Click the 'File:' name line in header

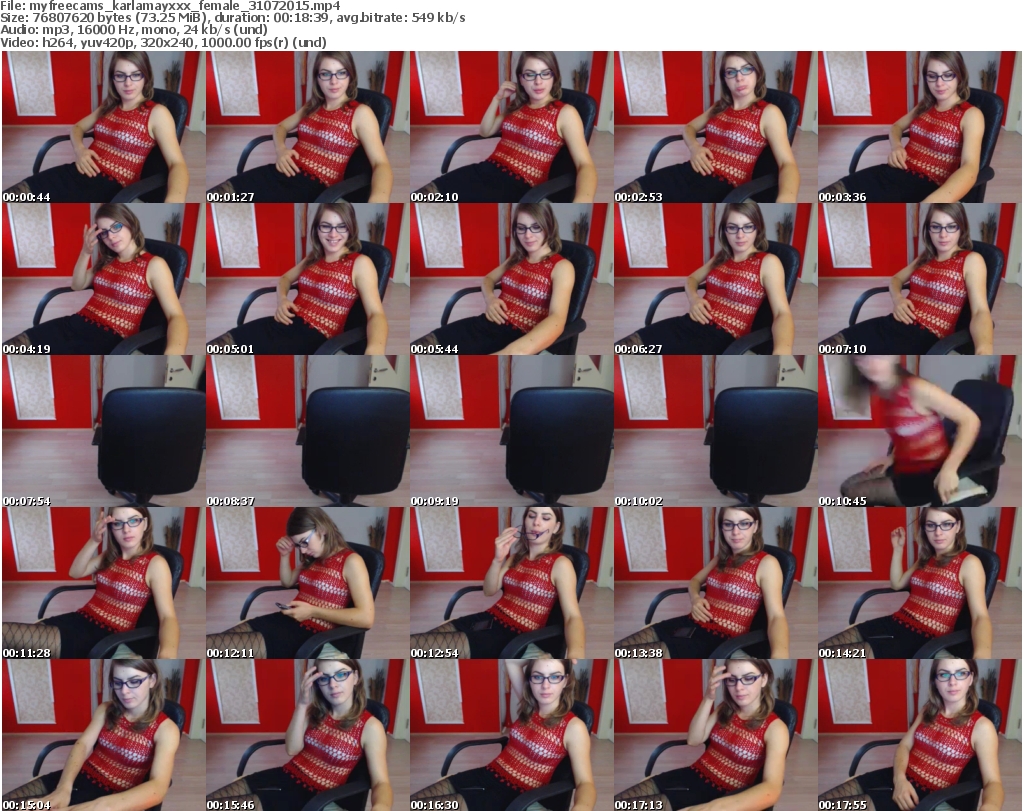[170, 6]
